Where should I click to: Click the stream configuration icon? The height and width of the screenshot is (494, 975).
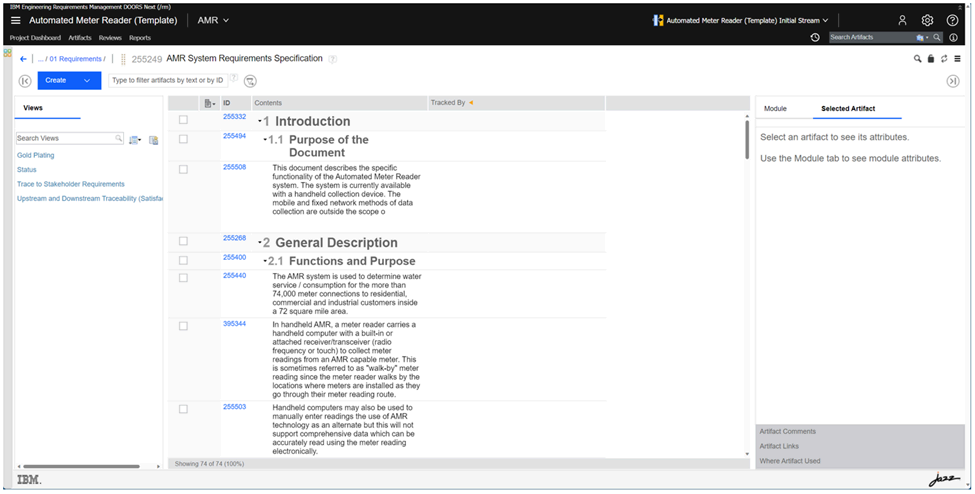[x=658, y=21]
